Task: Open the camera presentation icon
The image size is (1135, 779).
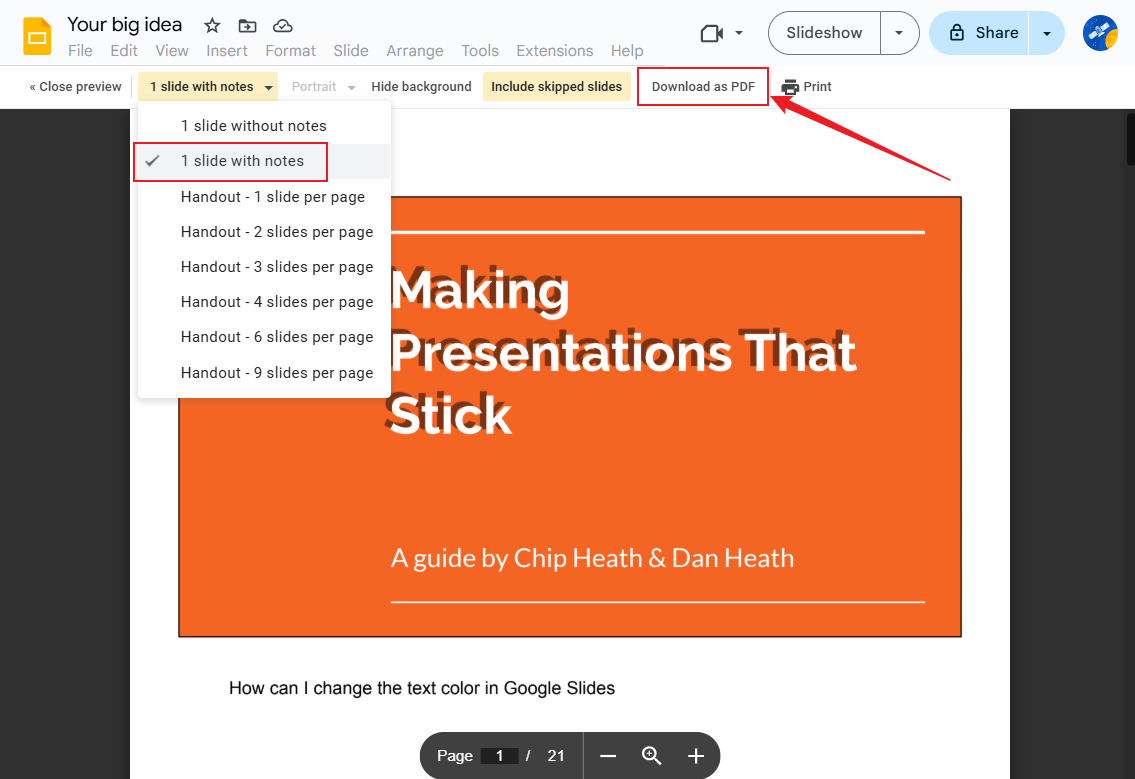Action: tap(713, 32)
